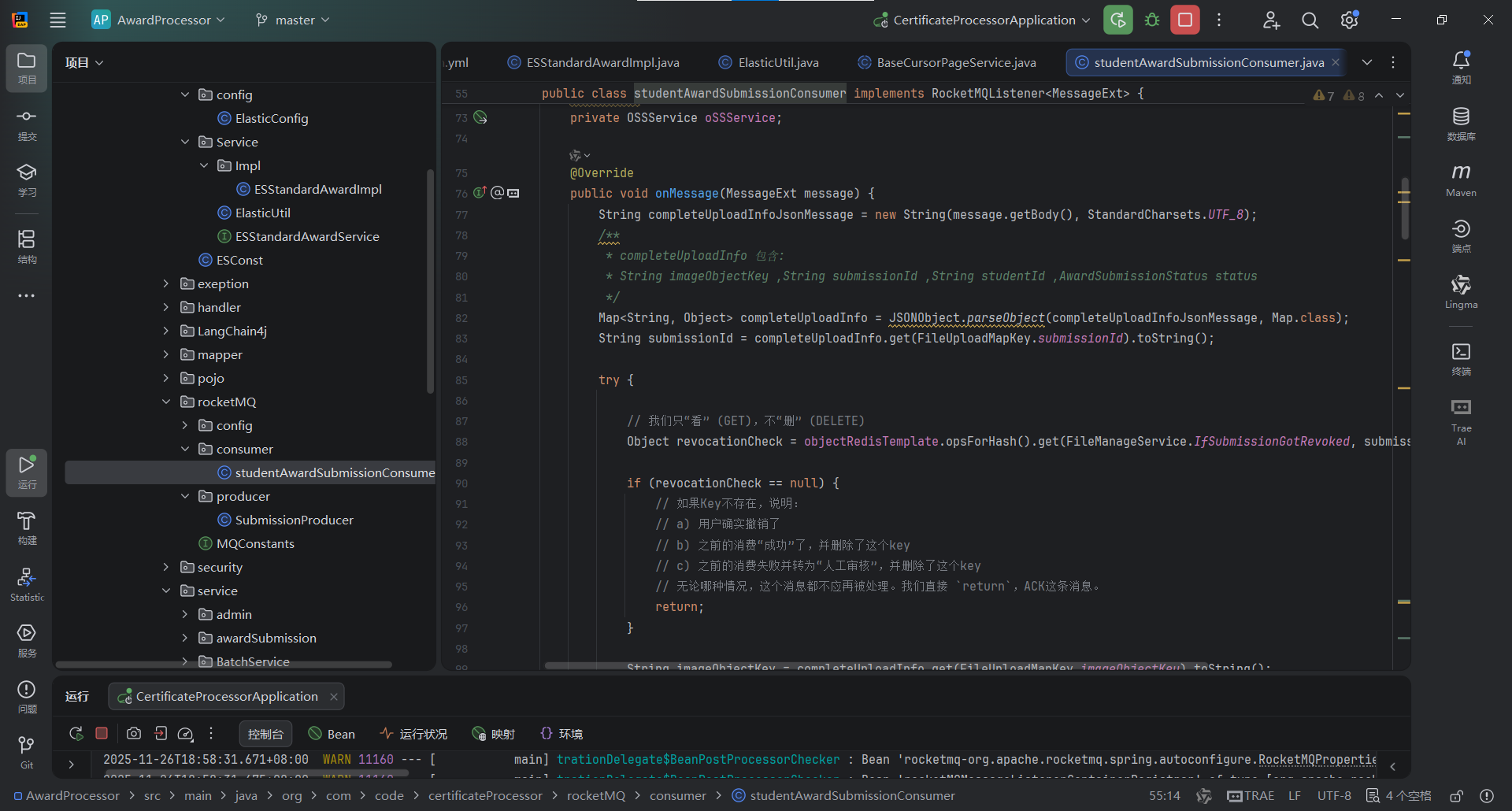The width and height of the screenshot is (1512, 811).
Task: Open the structure tool window
Action: (x=26, y=246)
